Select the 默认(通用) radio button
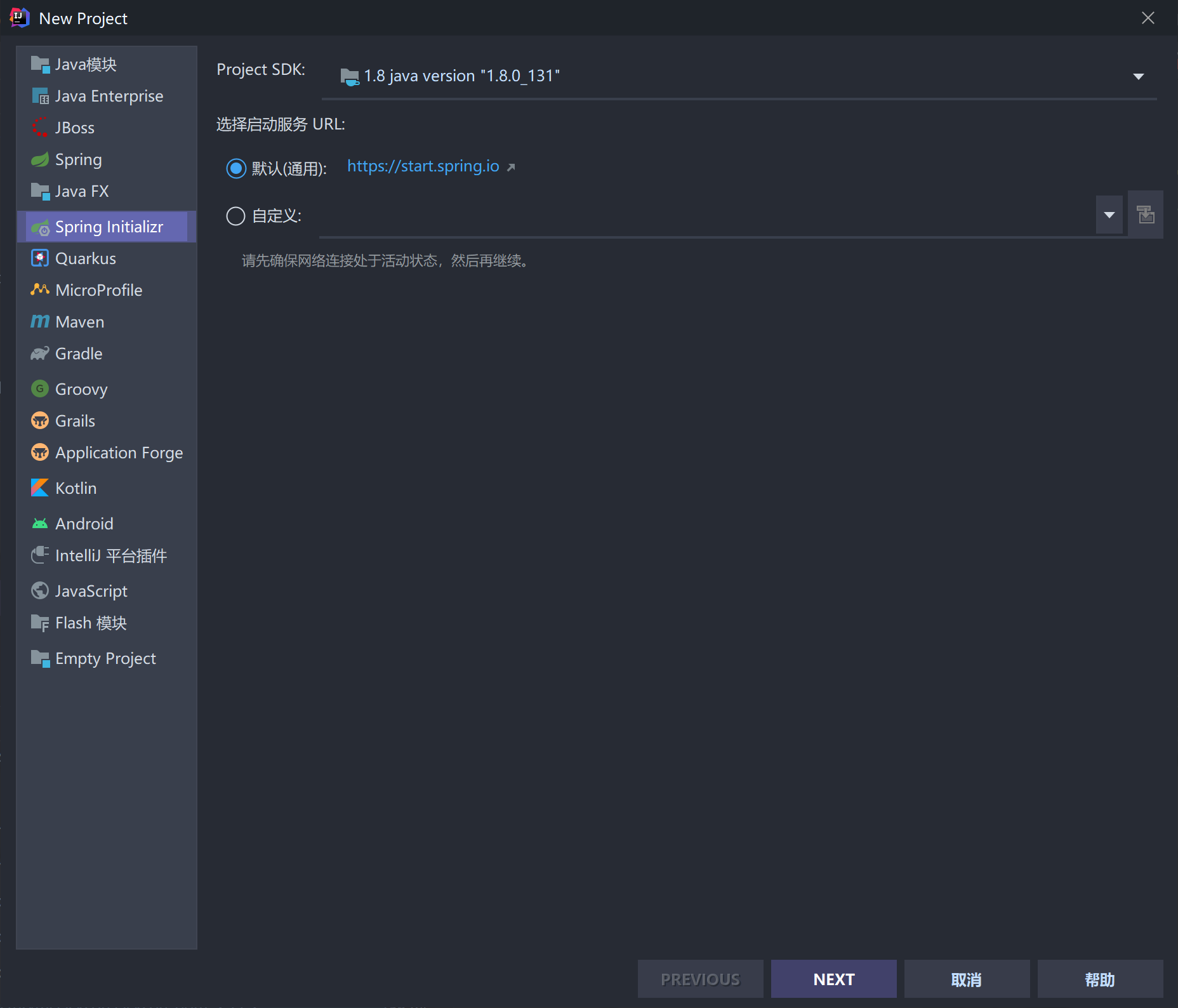Viewport: 1178px width, 1008px height. (x=236, y=168)
